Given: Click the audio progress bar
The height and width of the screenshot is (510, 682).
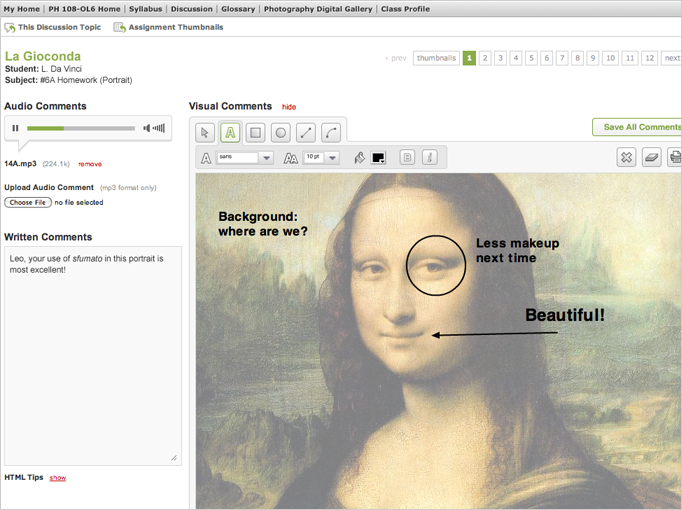Looking at the screenshot, I should (81, 128).
